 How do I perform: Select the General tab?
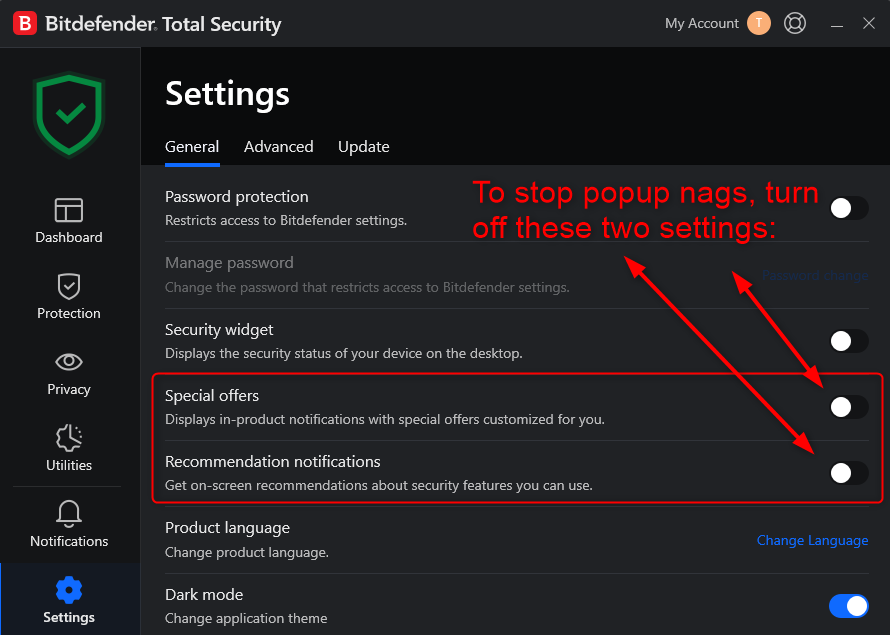(x=192, y=147)
